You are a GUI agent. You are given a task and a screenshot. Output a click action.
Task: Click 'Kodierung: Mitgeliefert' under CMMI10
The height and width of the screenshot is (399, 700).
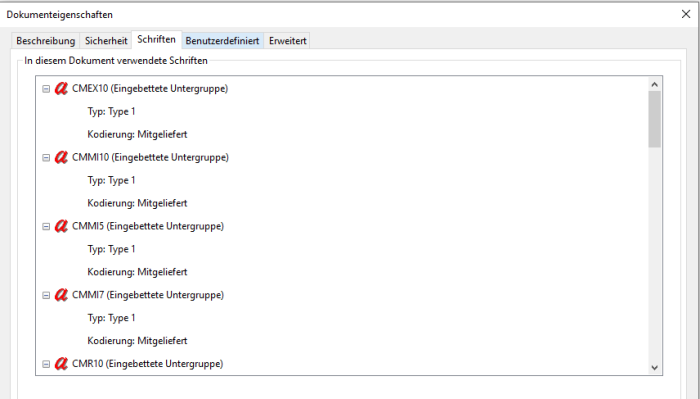137,203
